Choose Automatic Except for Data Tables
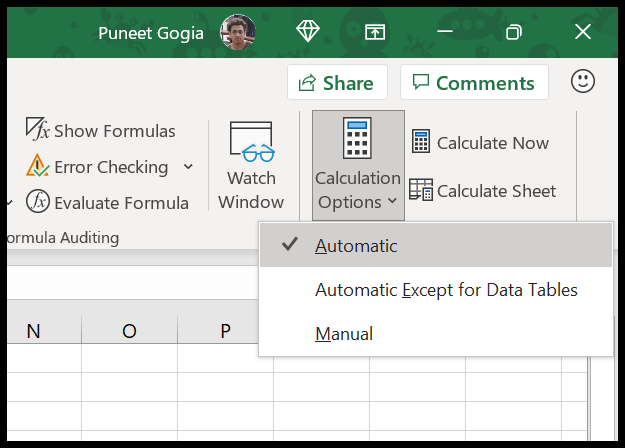The height and width of the screenshot is (448, 625). pos(446,290)
